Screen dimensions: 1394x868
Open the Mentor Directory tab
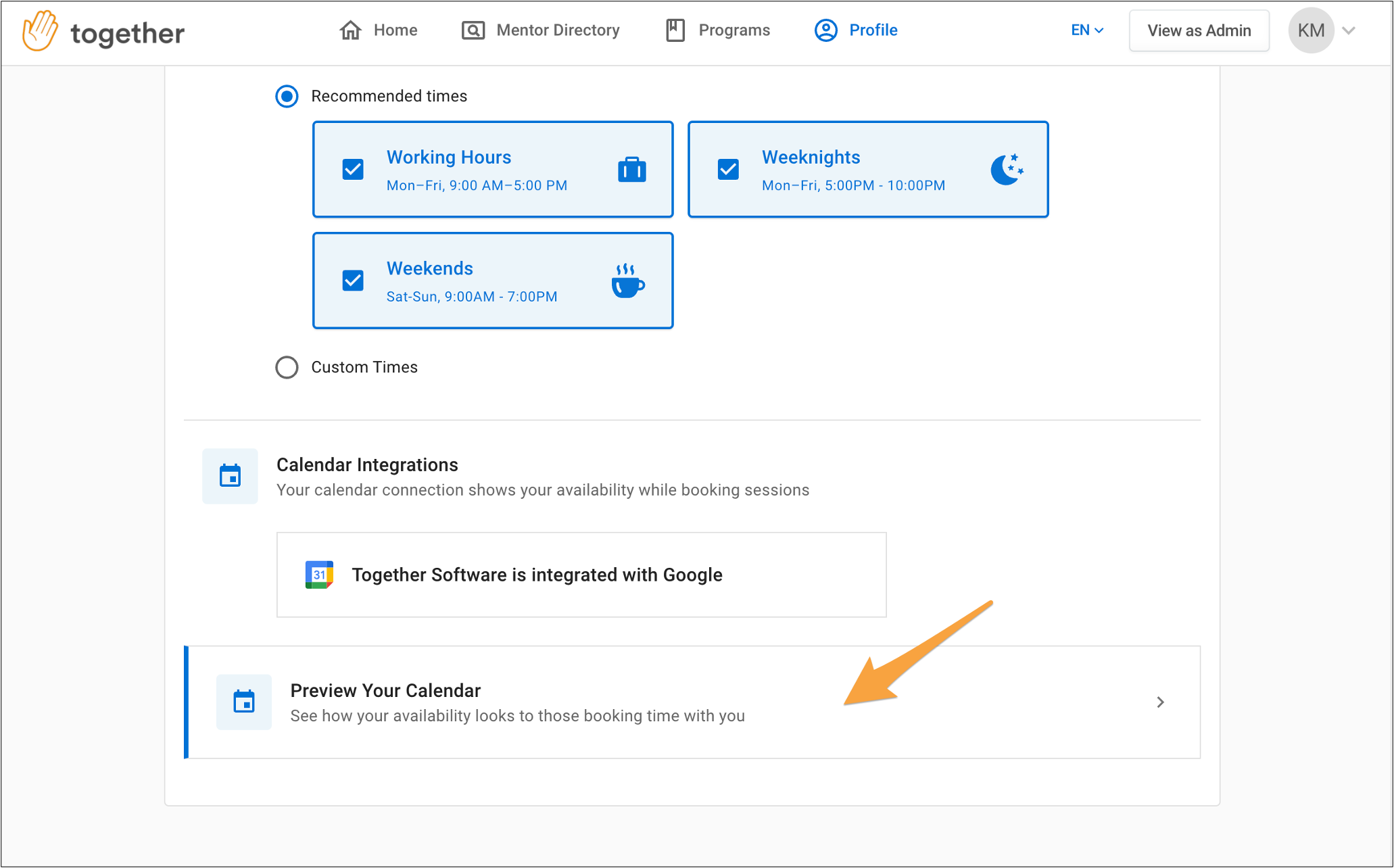[x=541, y=30]
